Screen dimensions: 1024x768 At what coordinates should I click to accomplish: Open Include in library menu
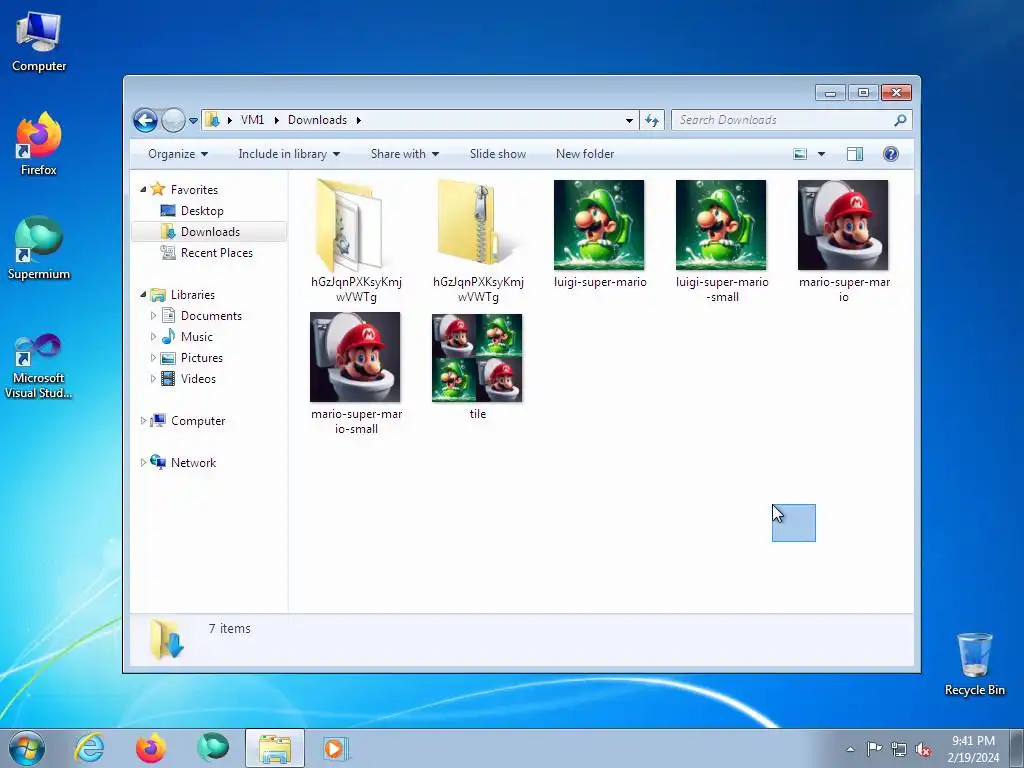289,154
